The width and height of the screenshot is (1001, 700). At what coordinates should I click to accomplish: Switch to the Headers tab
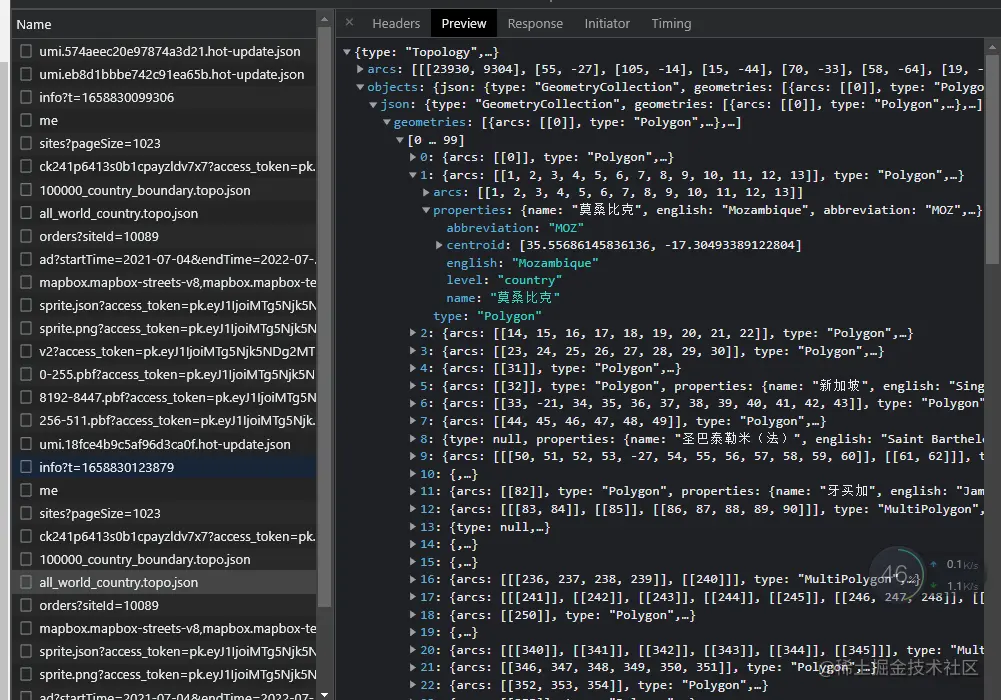[396, 24]
